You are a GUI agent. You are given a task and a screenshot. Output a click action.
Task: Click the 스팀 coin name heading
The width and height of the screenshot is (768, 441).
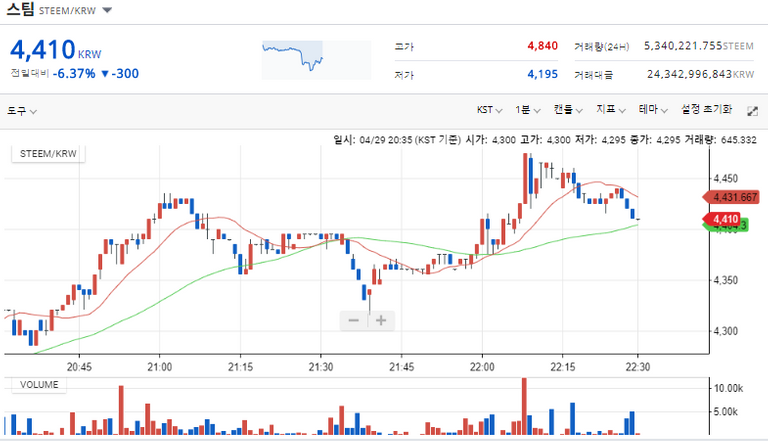pyautogui.click(x=20, y=9)
